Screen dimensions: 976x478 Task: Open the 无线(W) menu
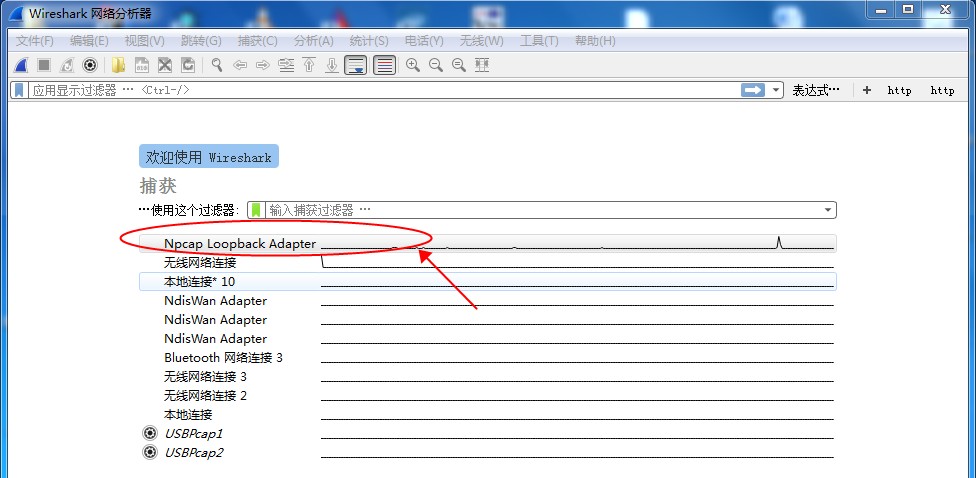pos(482,40)
